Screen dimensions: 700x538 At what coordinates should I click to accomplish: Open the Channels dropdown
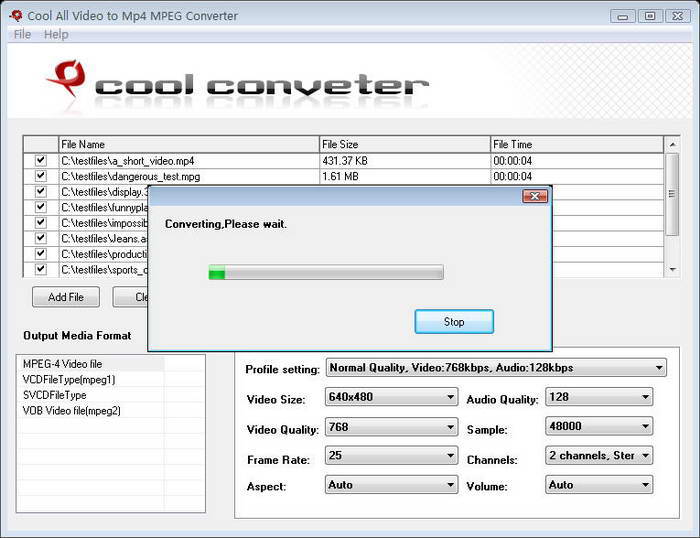pyautogui.click(x=599, y=455)
